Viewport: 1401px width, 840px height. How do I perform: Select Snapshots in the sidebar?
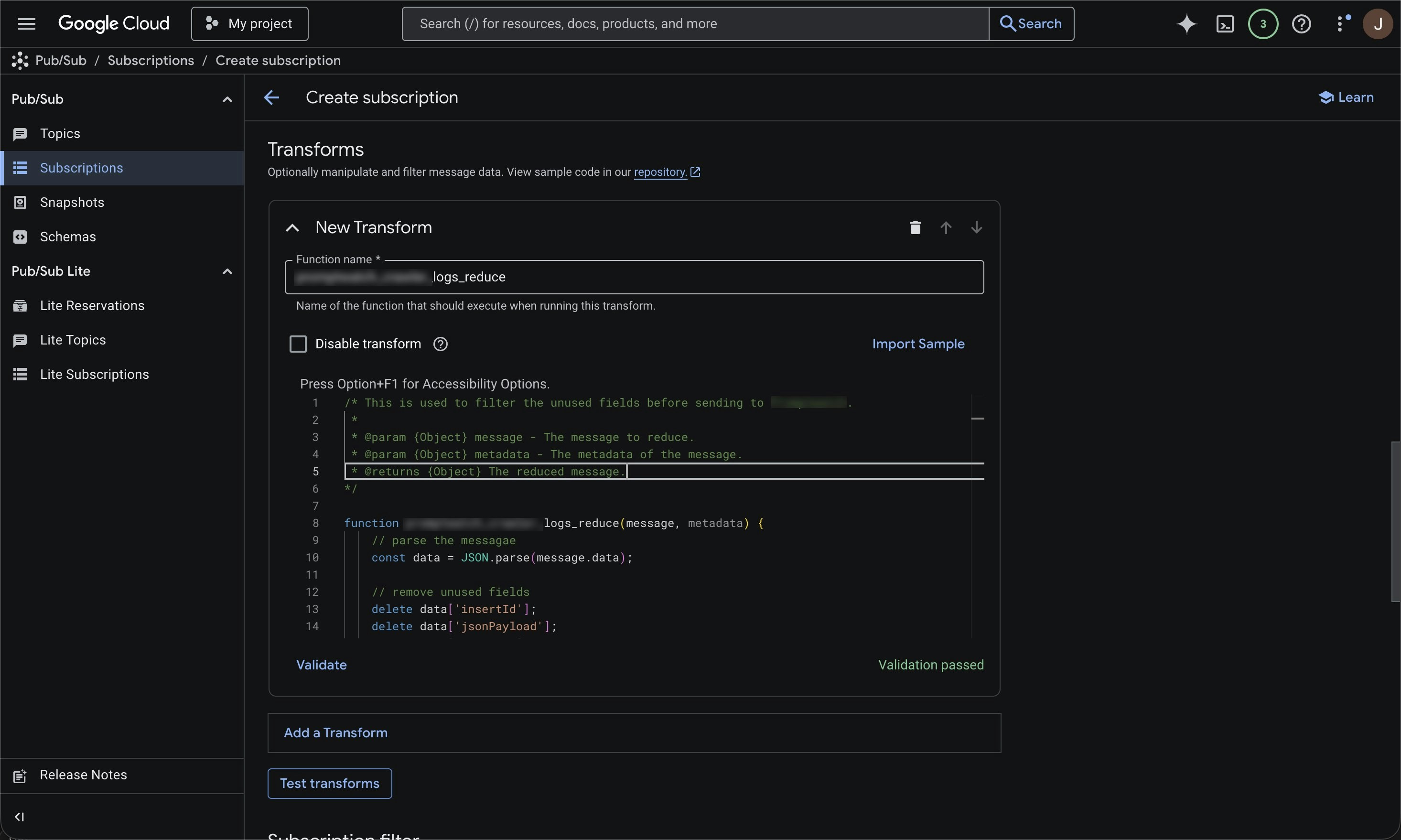[x=73, y=202]
